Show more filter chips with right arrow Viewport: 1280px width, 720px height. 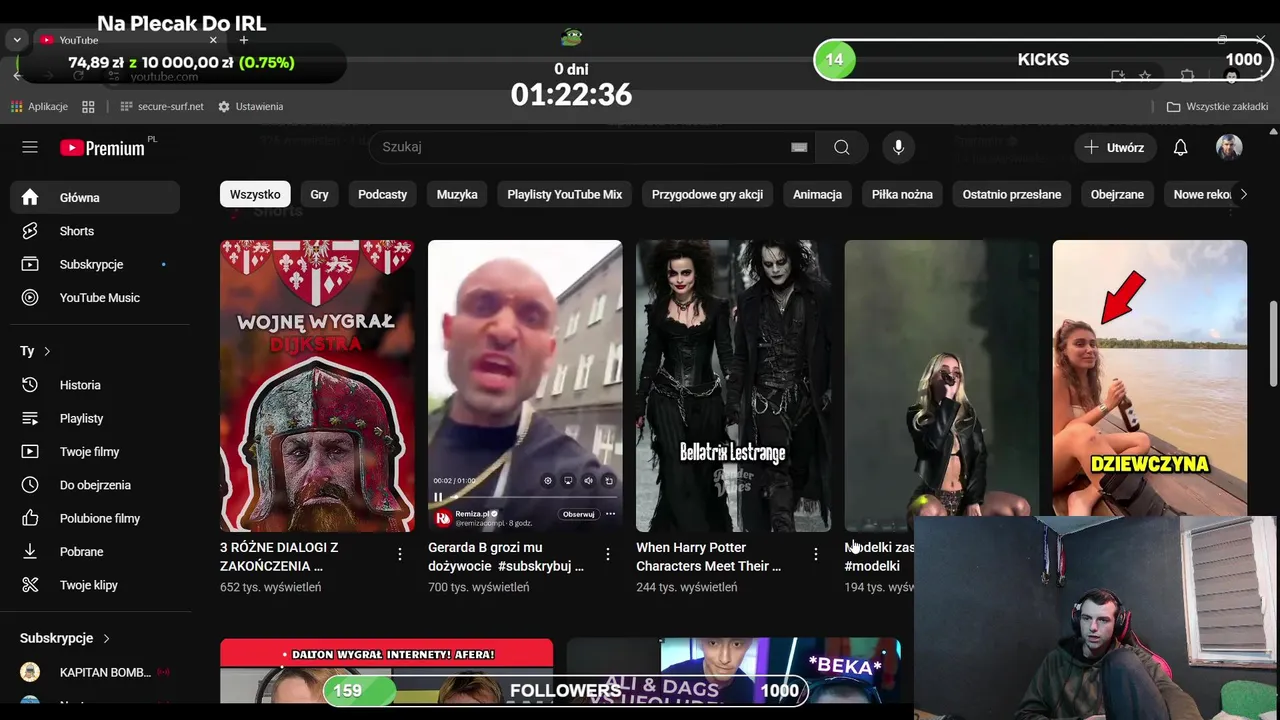click(1243, 194)
